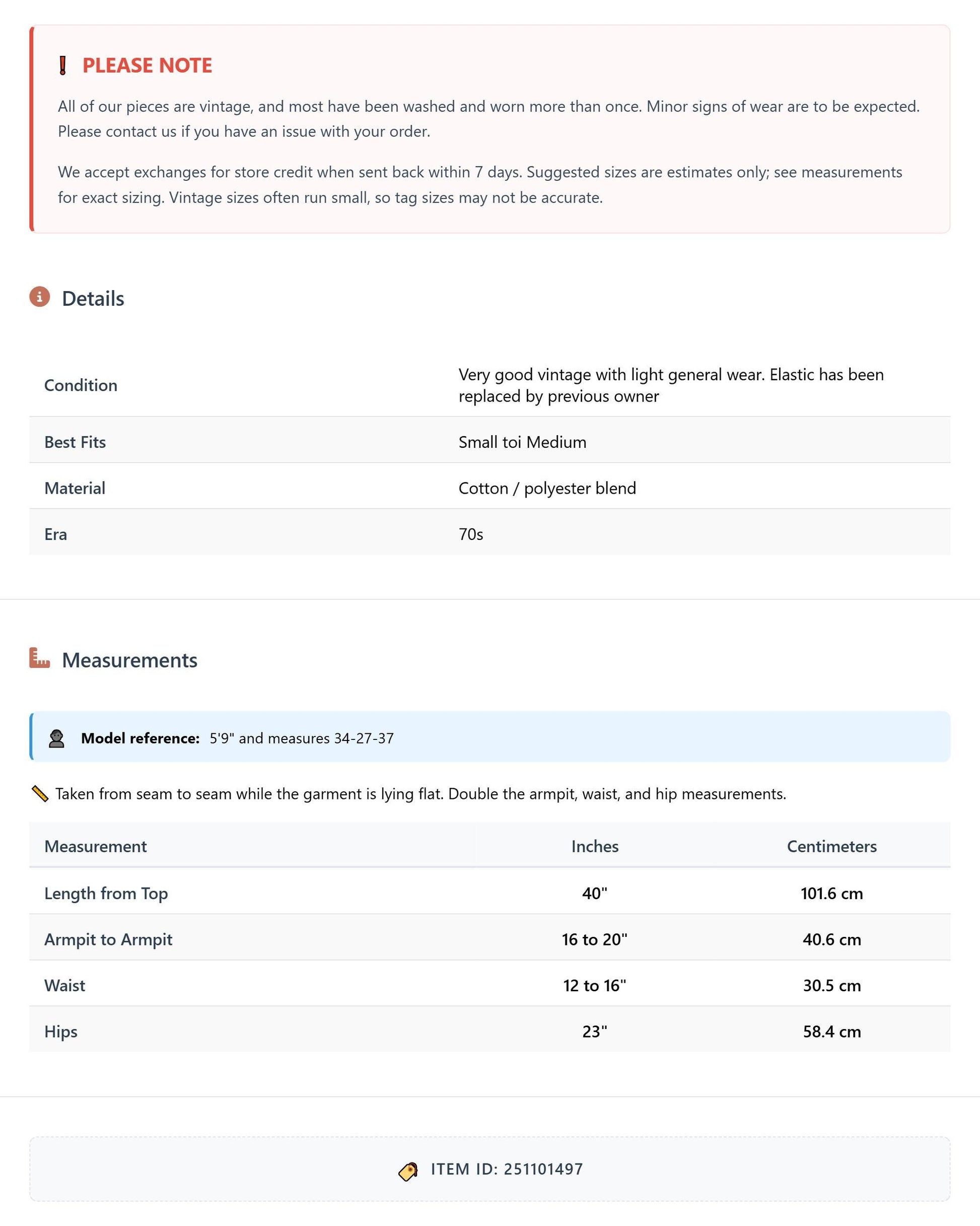Click the Measurements ruler icon
Screen dimensions: 980x1226
click(40, 658)
